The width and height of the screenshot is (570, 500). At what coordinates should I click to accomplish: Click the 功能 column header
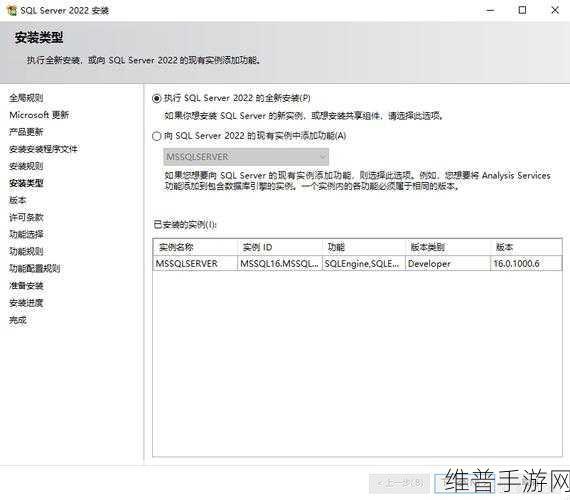(x=364, y=247)
